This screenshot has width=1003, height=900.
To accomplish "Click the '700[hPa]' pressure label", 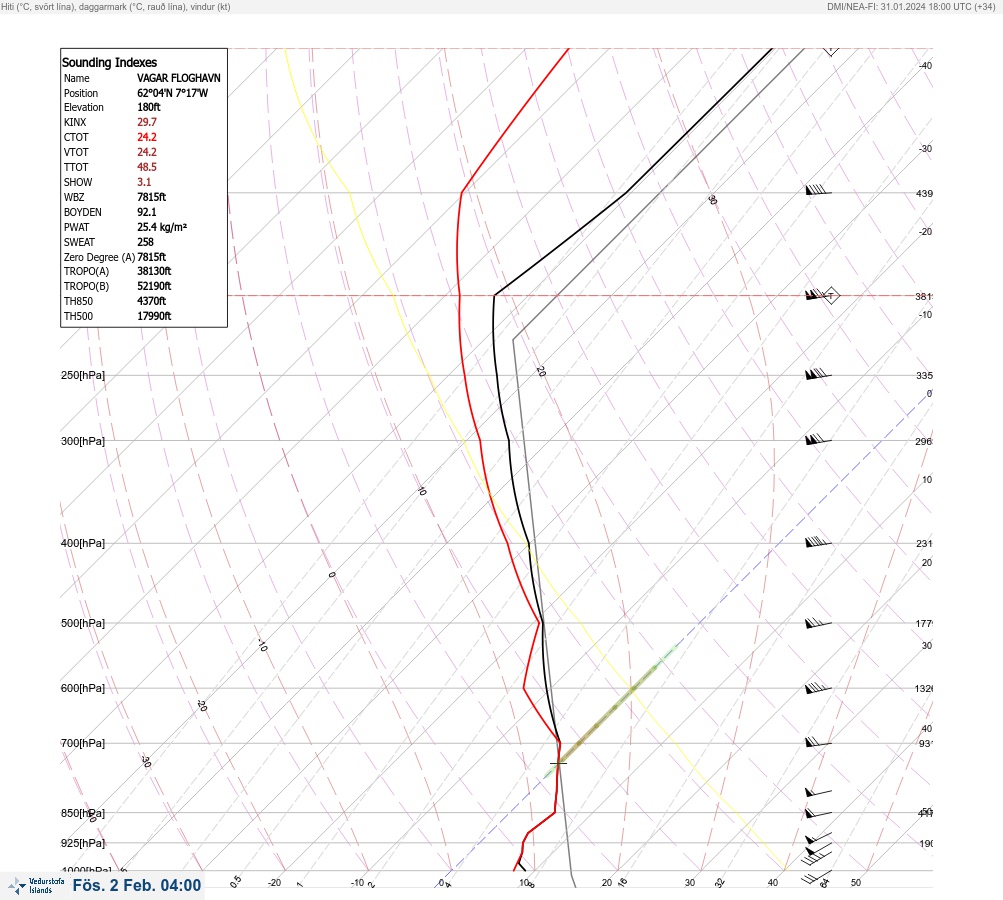I will pos(83,743).
